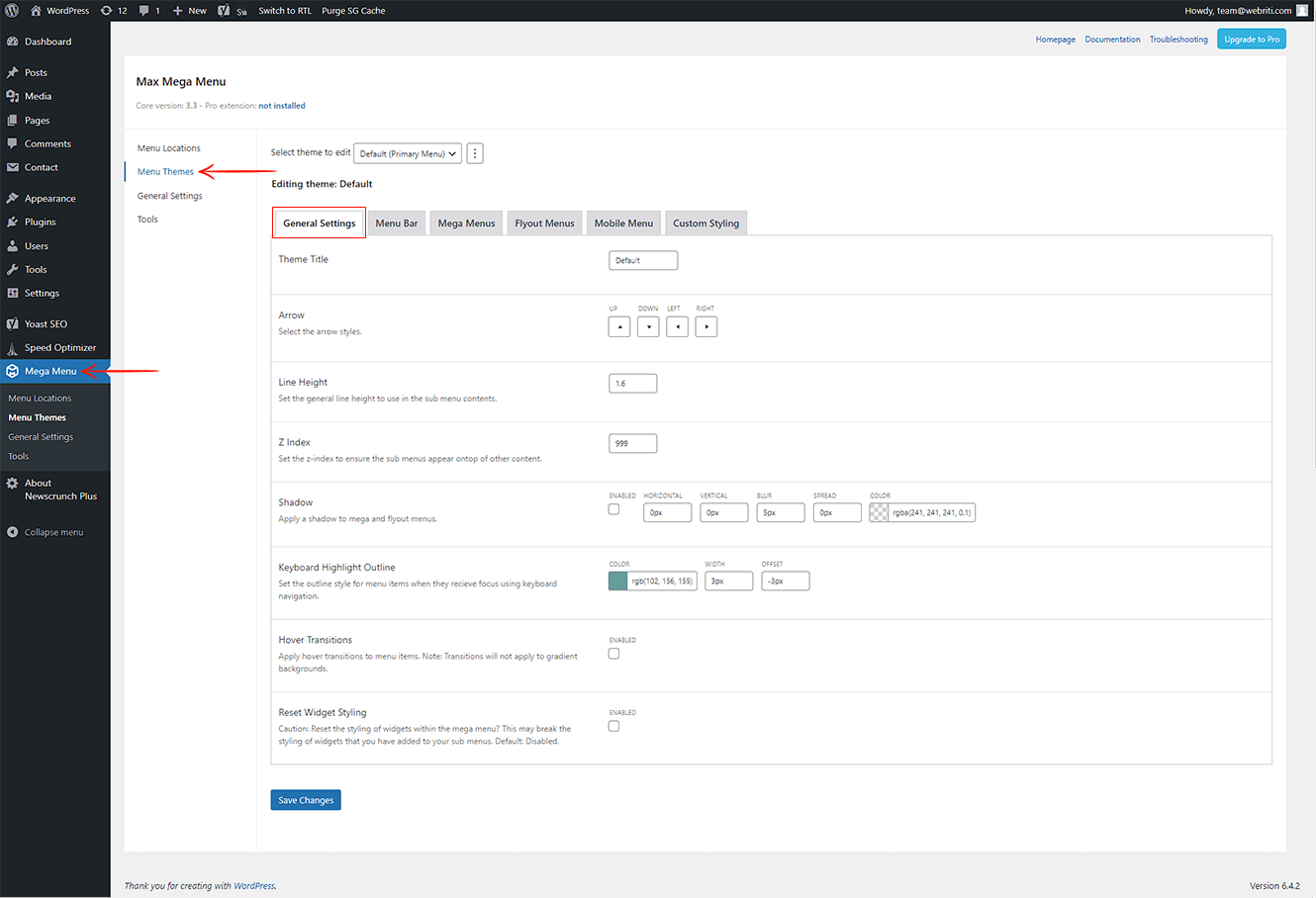Viewport: 1316px width, 898px height.
Task: Click the Shadow Spread input field
Action: [x=837, y=512]
